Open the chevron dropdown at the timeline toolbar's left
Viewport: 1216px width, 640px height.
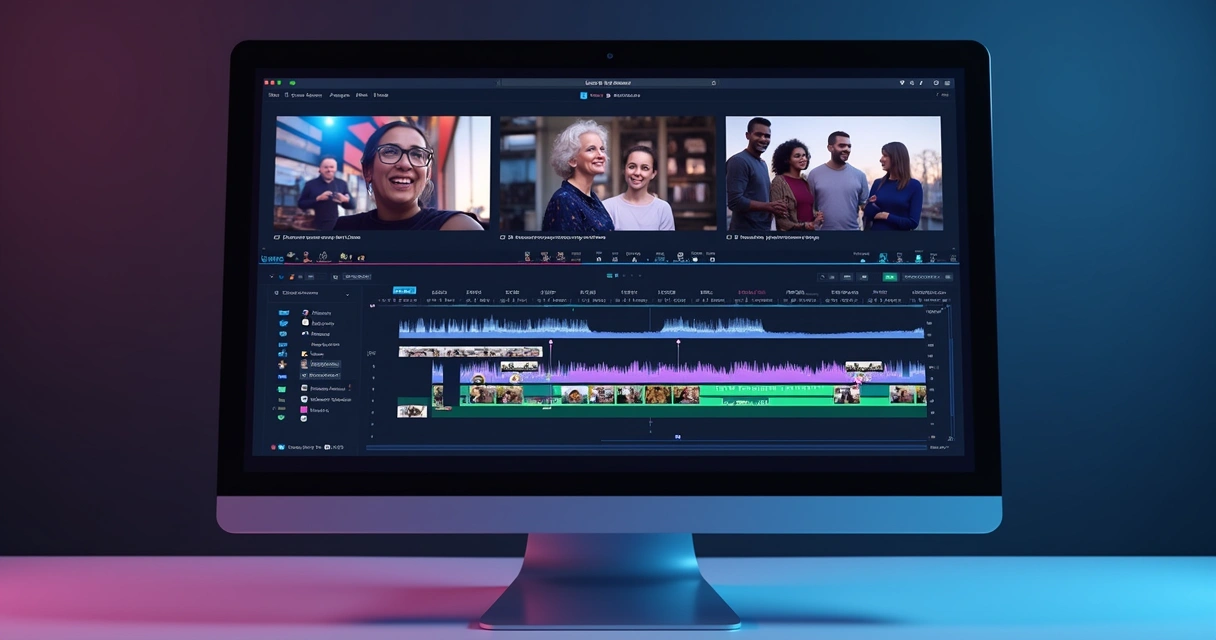tap(271, 276)
